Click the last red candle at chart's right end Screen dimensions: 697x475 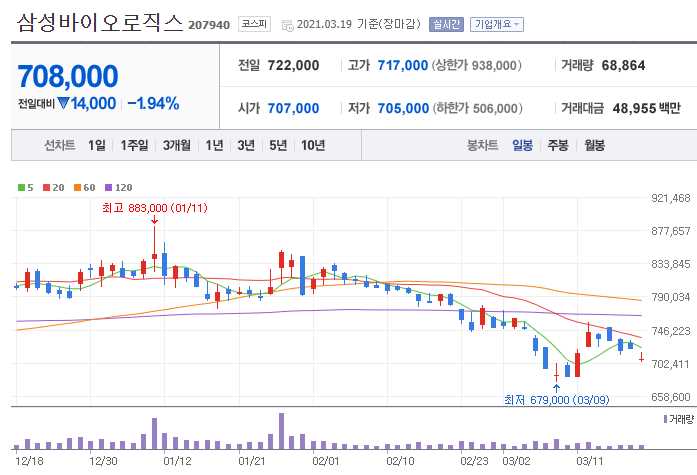point(641,358)
